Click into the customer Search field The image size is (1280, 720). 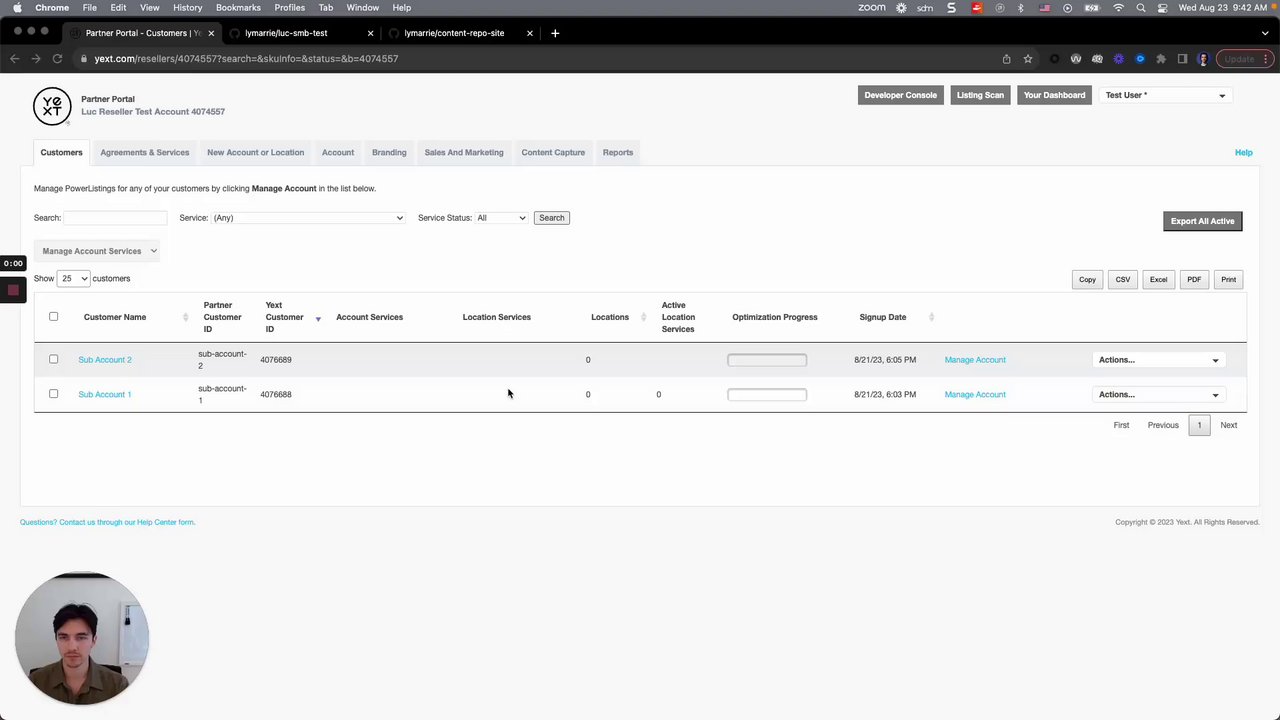pos(116,218)
